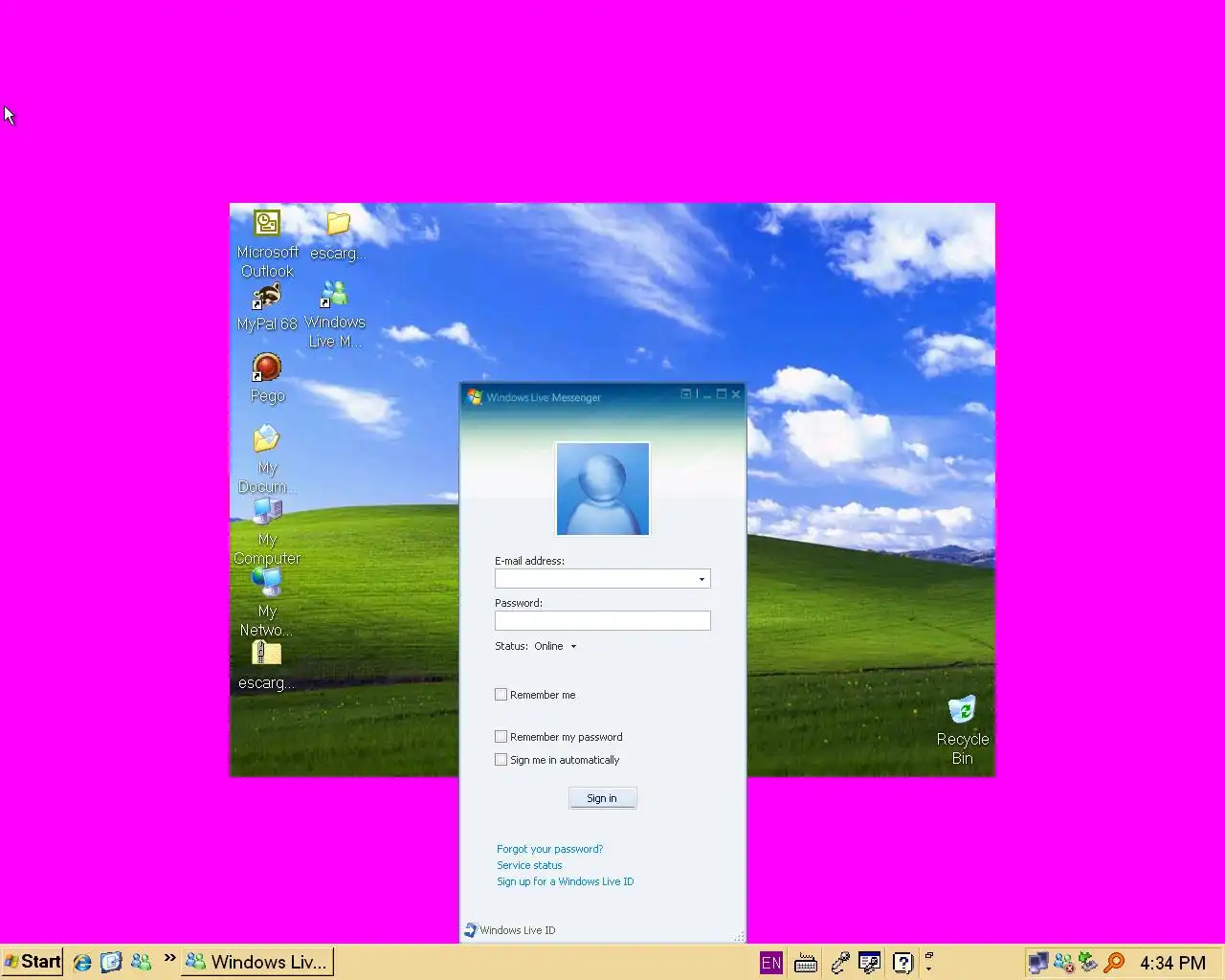
Task: Select the Windows Live Messenger desktop shortcut
Action: 334,294
